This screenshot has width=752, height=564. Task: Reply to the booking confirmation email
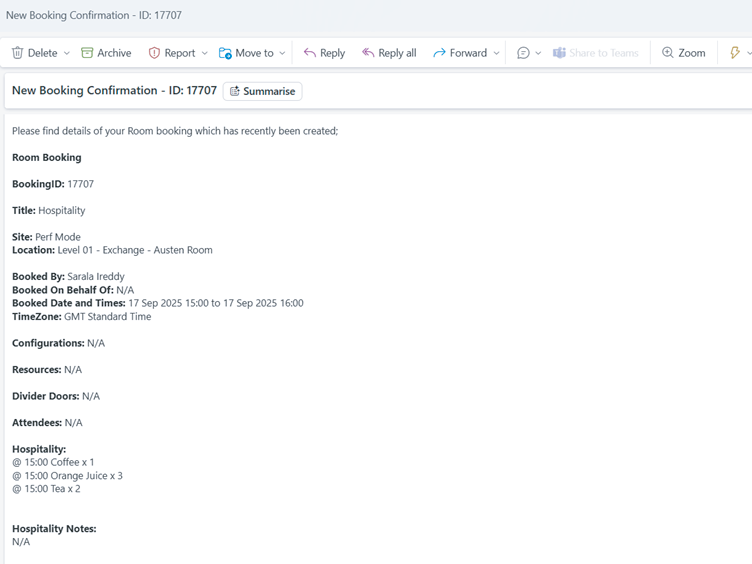[x=324, y=53]
